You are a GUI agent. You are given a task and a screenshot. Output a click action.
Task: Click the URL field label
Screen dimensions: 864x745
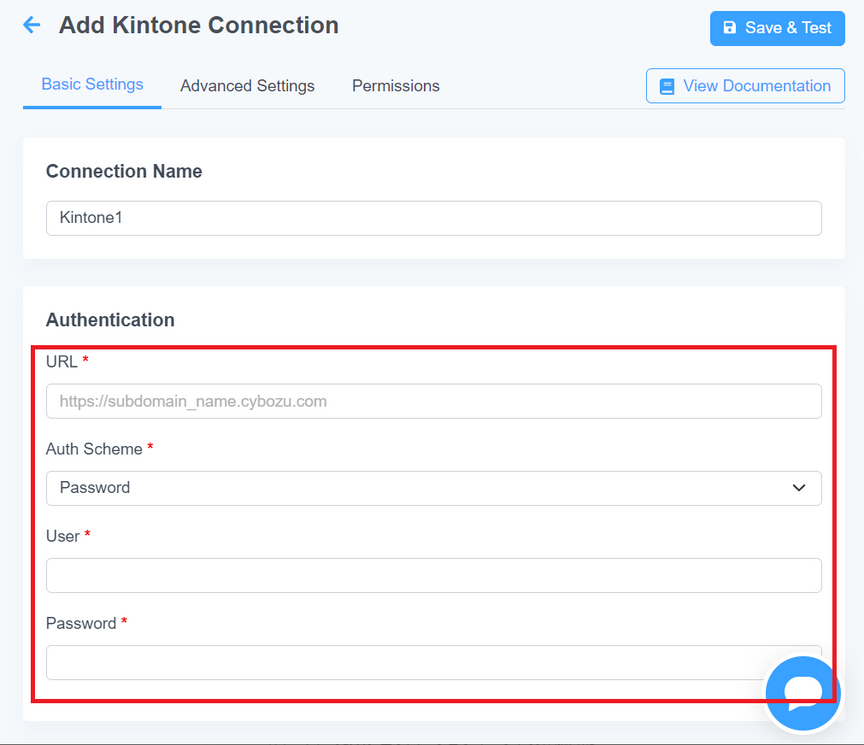62,362
